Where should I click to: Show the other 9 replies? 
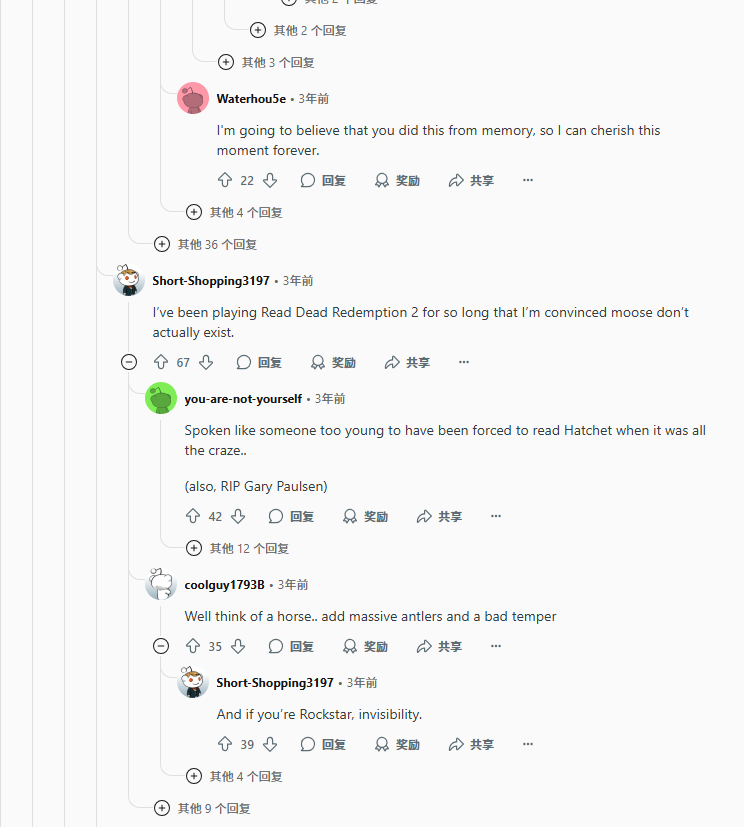tap(202, 809)
